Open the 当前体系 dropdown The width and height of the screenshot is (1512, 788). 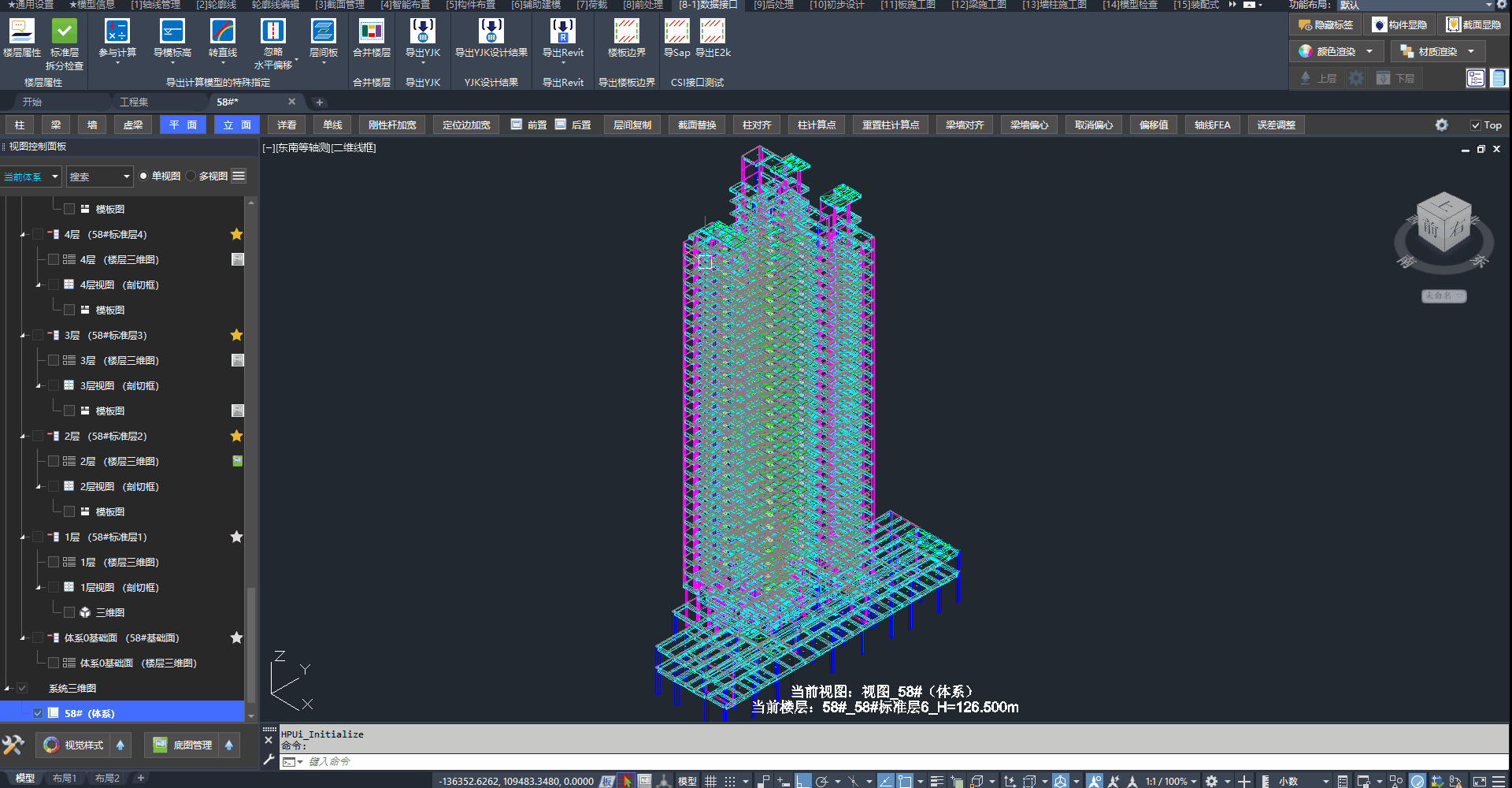pyautogui.click(x=31, y=177)
